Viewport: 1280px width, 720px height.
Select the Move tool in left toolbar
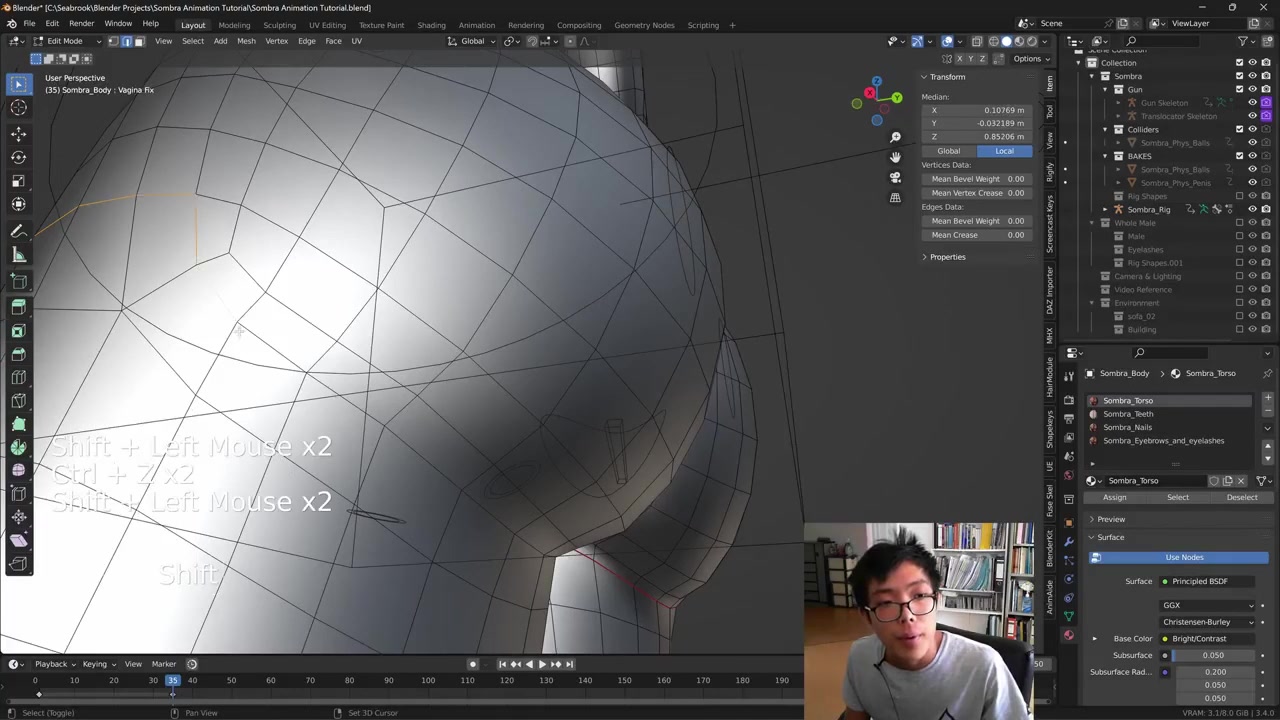point(18,133)
